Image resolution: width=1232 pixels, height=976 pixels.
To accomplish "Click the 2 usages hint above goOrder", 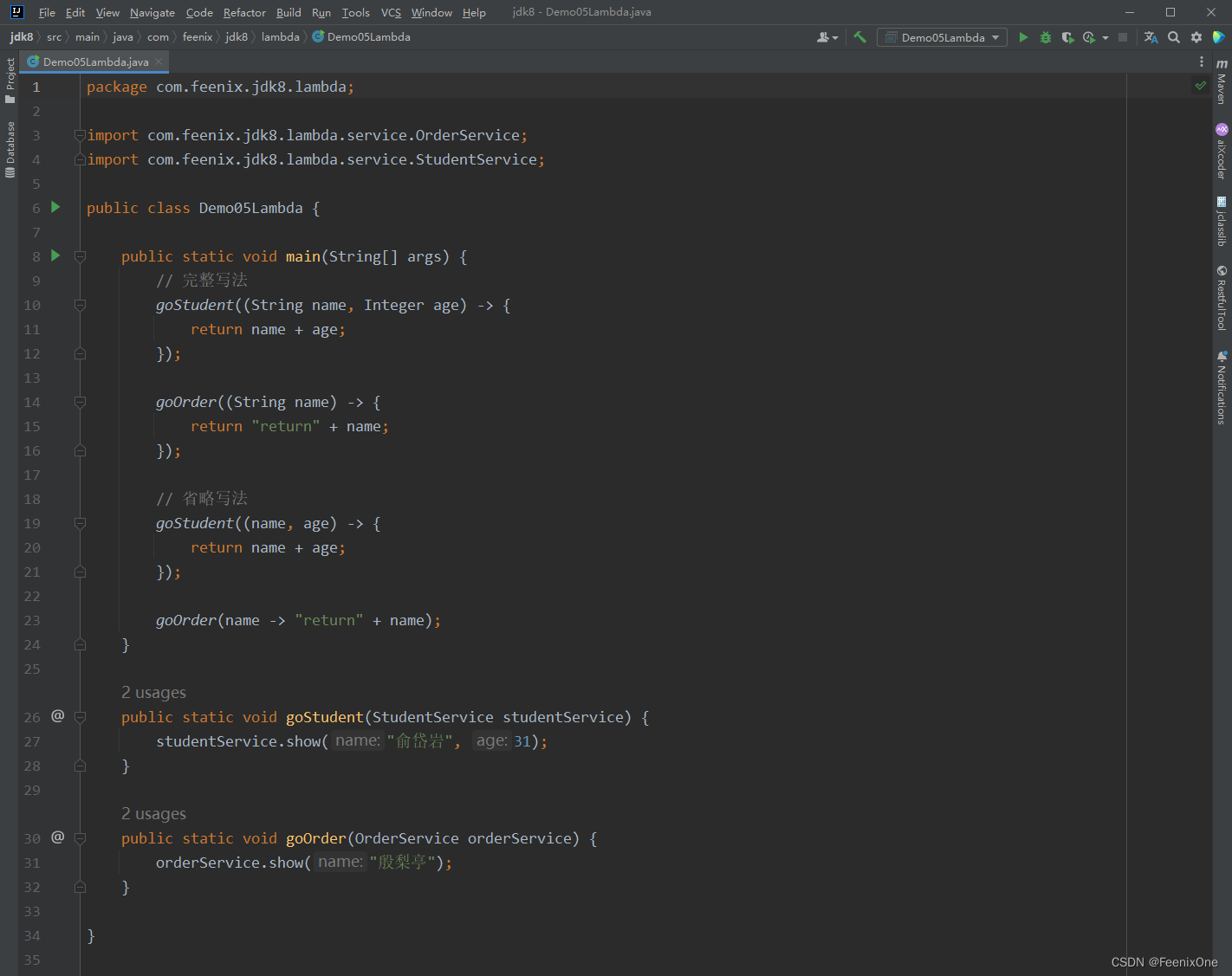I will [x=153, y=814].
